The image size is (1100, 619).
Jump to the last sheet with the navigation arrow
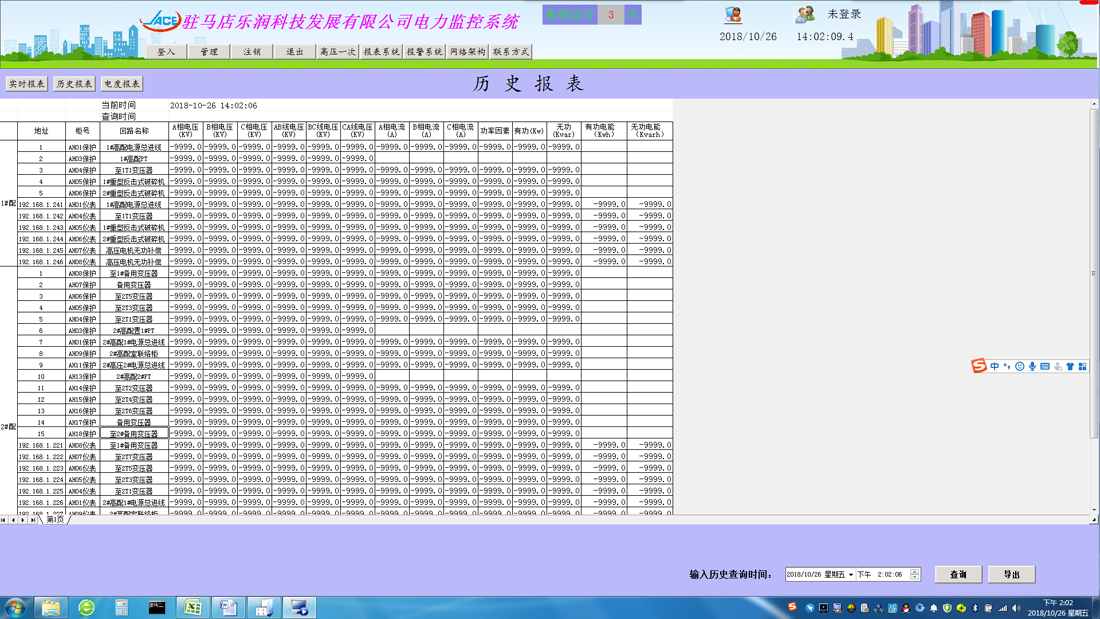pyautogui.click(x=33, y=520)
